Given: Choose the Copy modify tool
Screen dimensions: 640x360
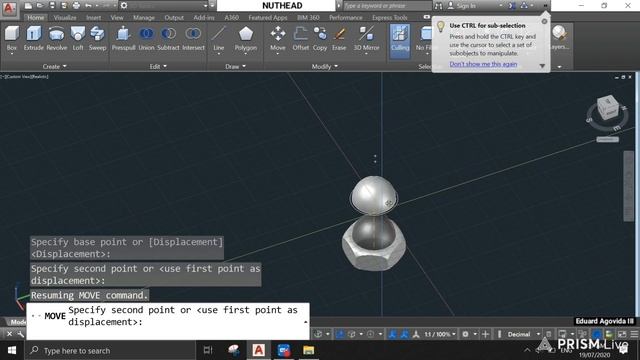Looking at the screenshot, I should pyautogui.click(x=320, y=39).
